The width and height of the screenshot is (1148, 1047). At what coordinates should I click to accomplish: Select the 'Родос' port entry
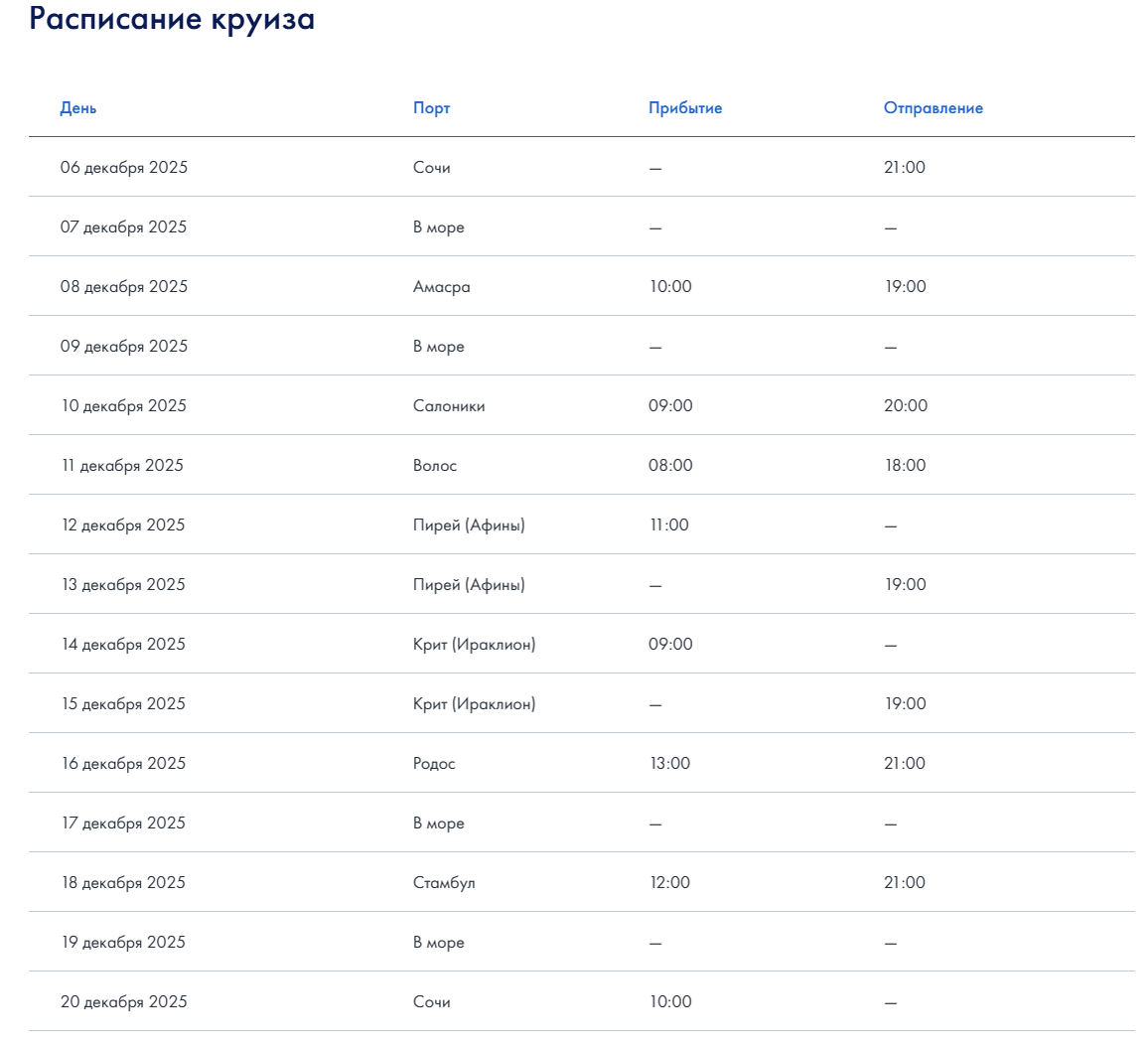(437, 763)
